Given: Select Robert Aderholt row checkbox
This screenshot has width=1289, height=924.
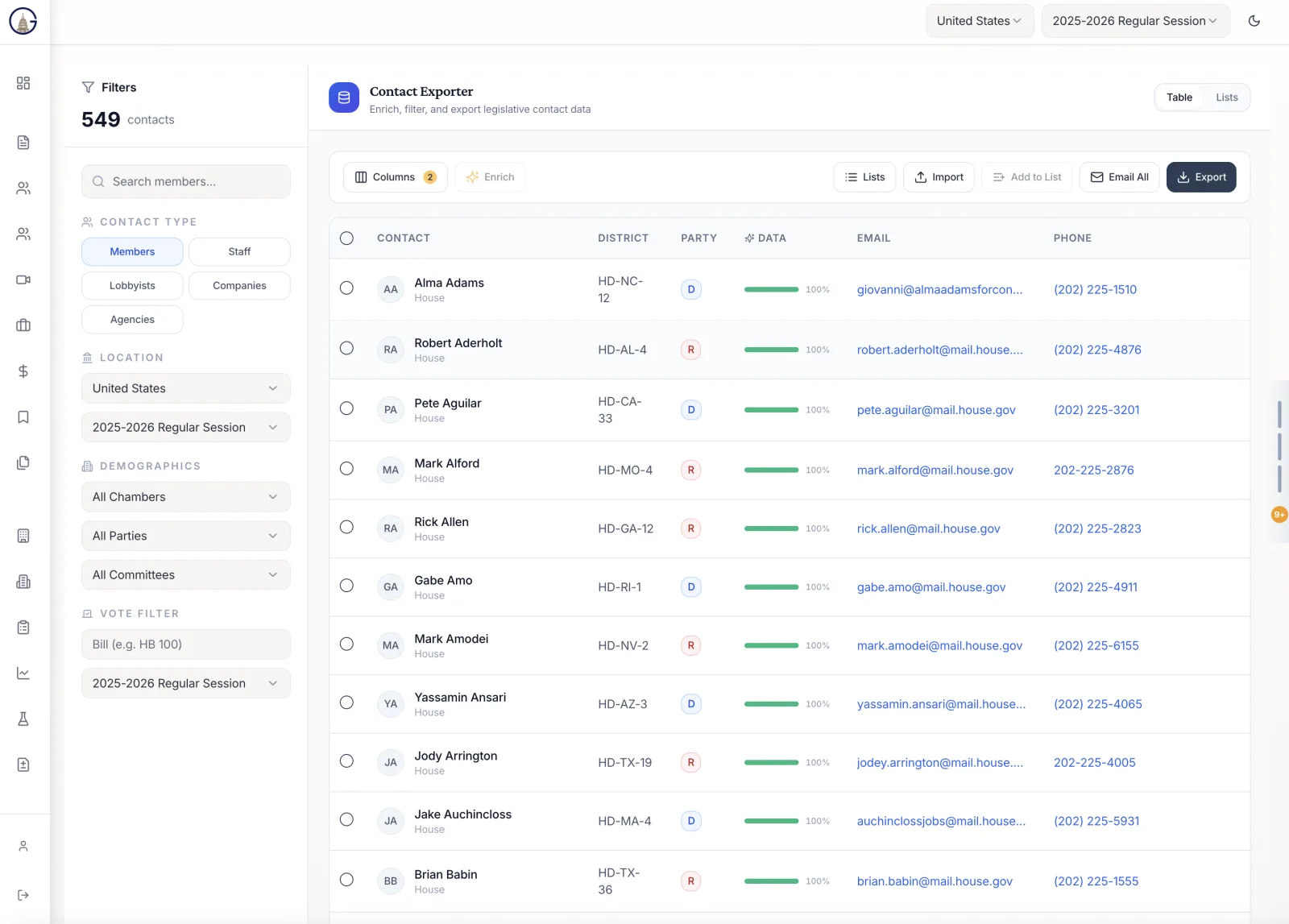Looking at the screenshot, I should 346,348.
